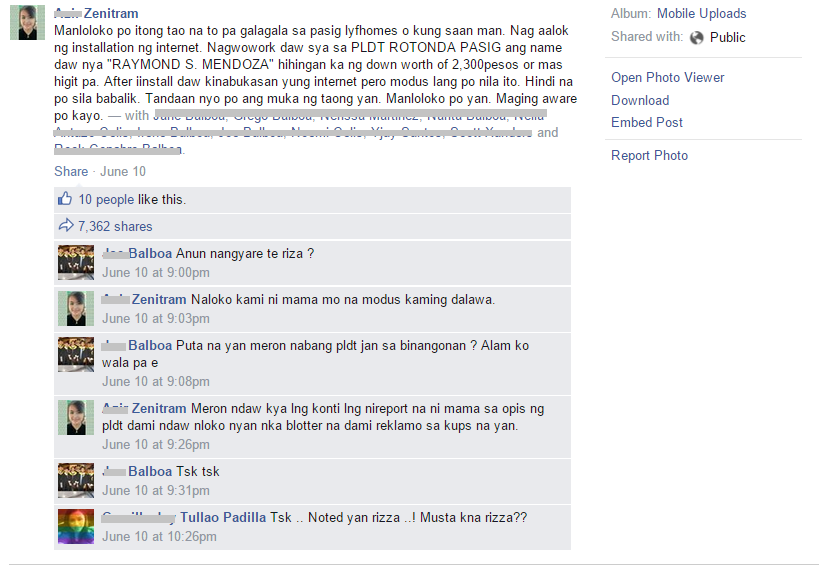
Task: Open Tullao Padilla commenter name
Action: coord(223,517)
